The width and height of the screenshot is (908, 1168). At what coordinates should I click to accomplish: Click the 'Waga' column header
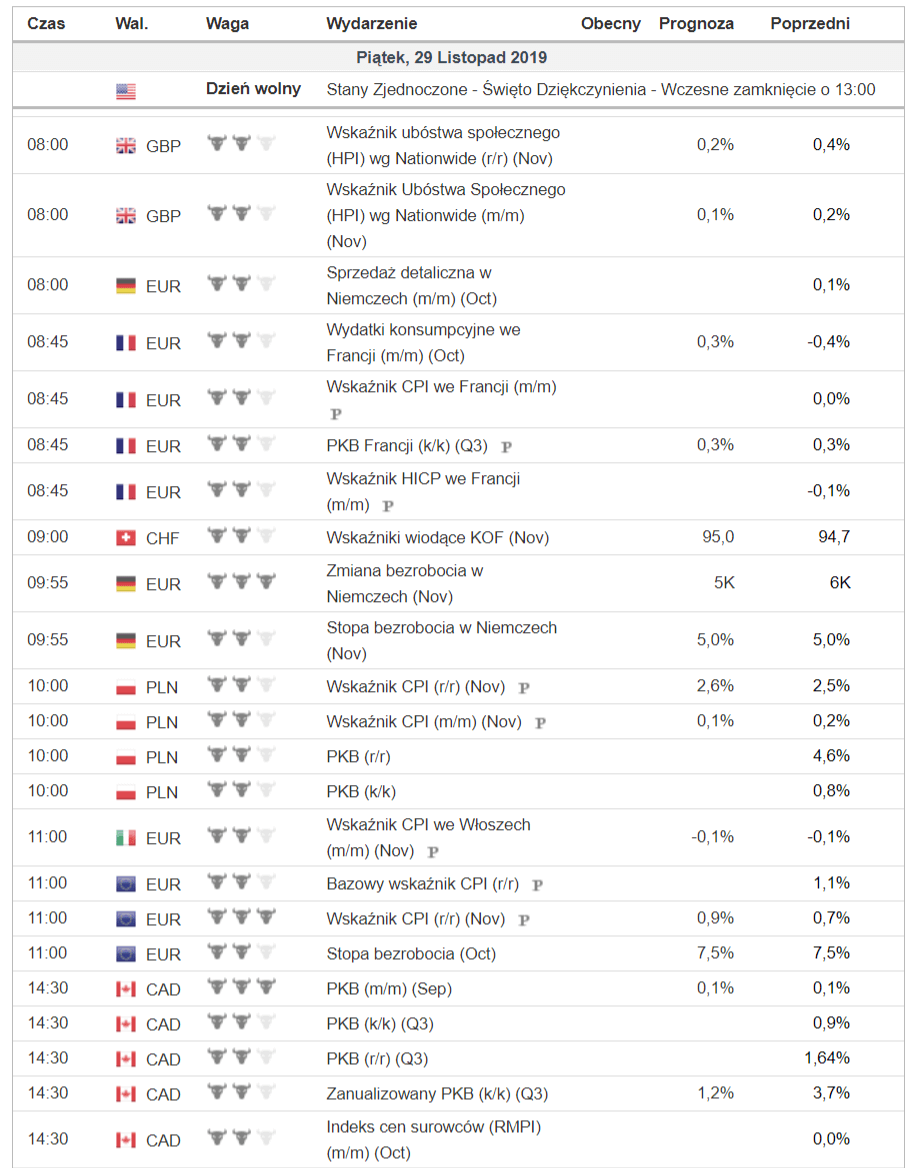click(x=227, y=23)
